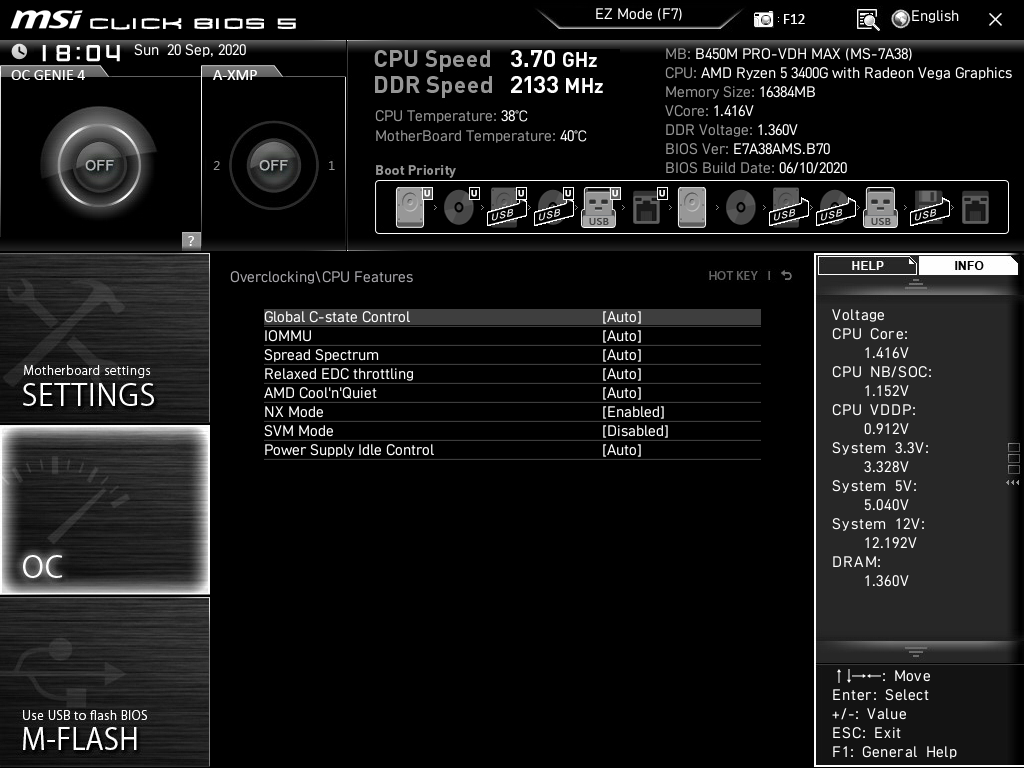The width and height of the screenshot is (1024, 768).
Task: Click the lower handle bars of info panel
Action: [916, 651]
